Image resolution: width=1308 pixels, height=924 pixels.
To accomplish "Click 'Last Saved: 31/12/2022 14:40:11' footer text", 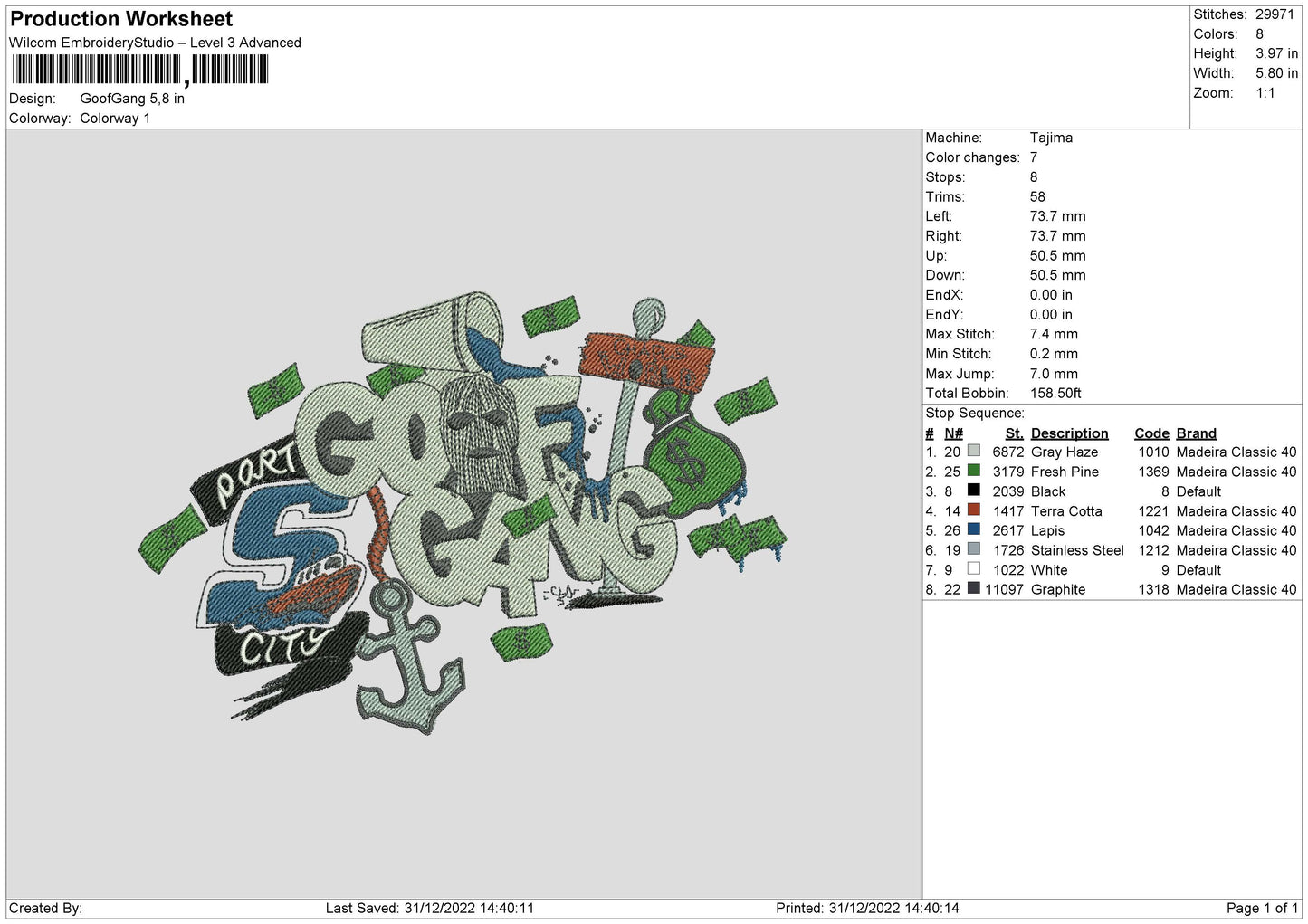I will pos(430,908).
